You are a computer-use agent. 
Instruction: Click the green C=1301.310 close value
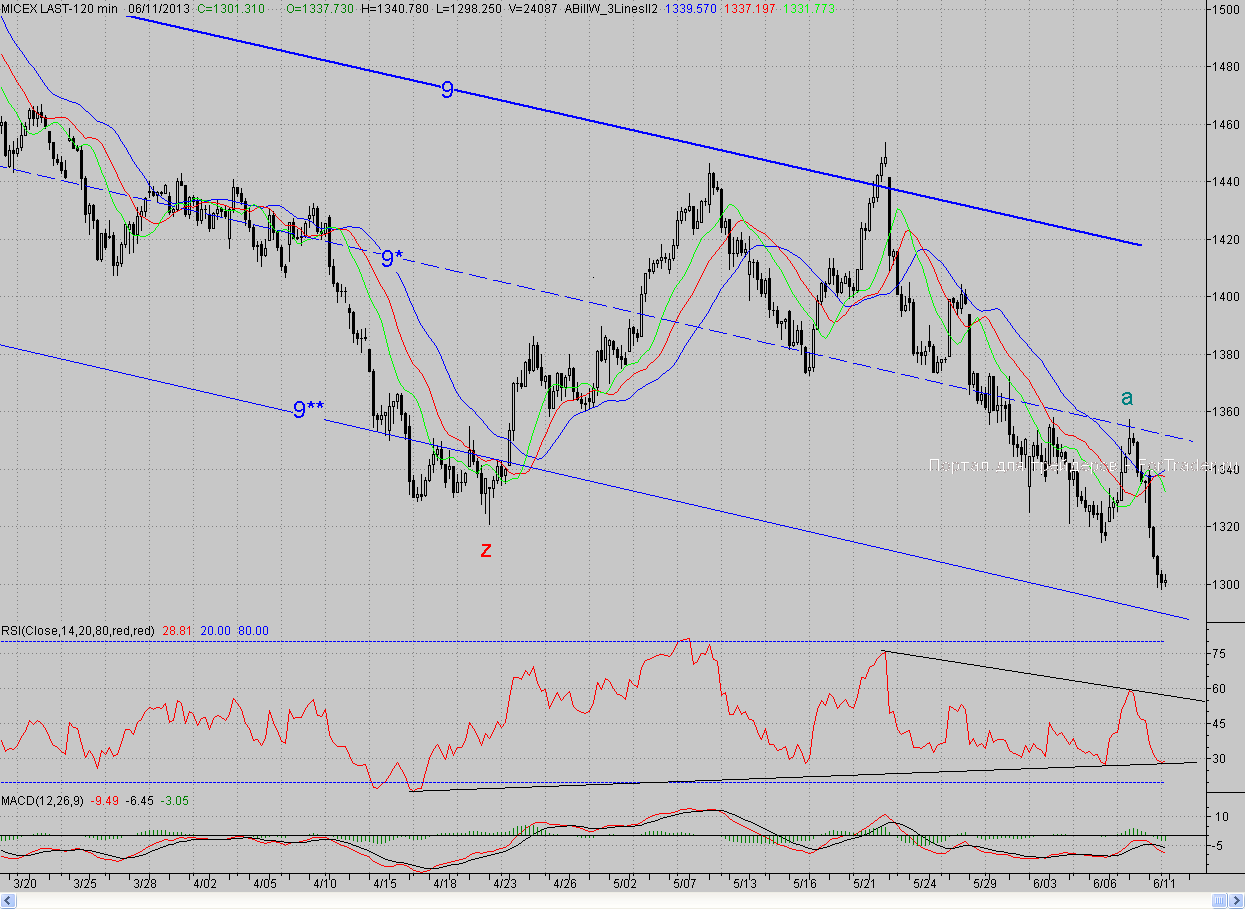coord(231,8)
